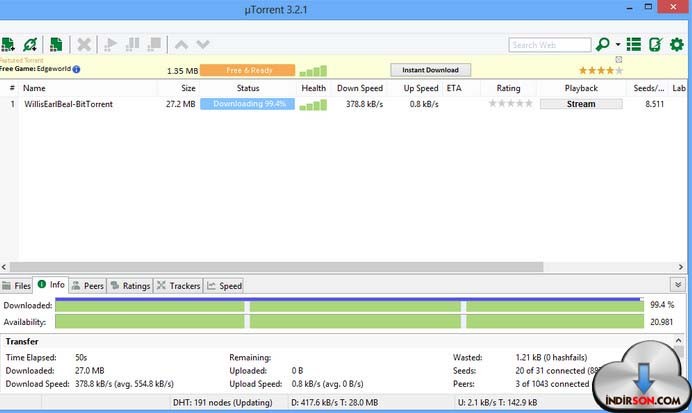
Task: Switch to the Trackers tab
Action: 178,286
